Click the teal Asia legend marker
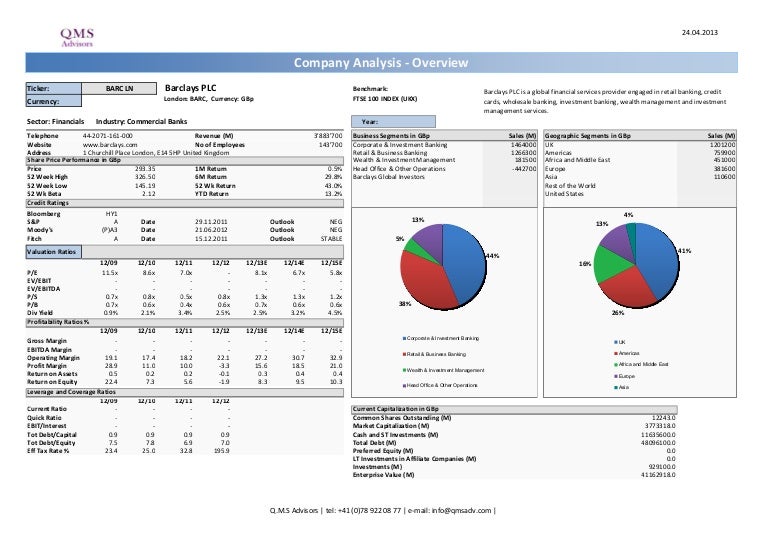 tap(615, 387)
